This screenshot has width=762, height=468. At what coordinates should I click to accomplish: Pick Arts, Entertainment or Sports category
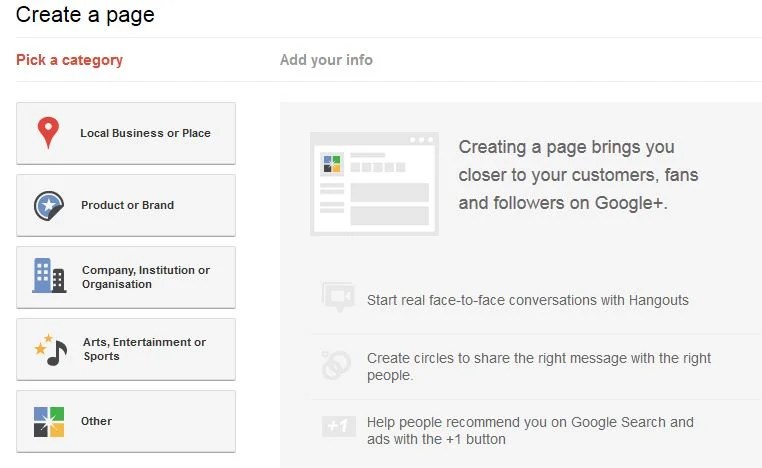pyautogui.click(x=144, y=349)
